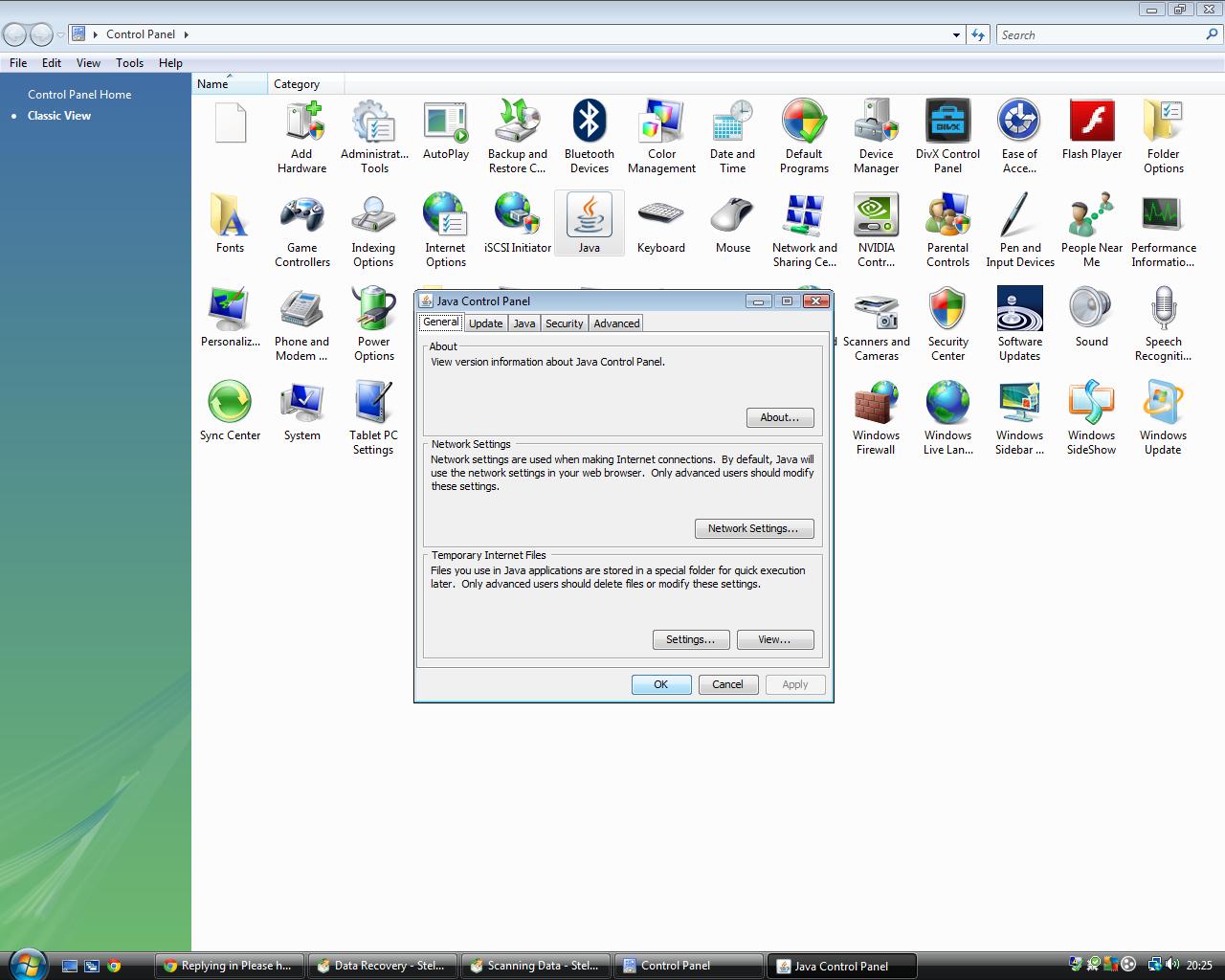Open the Help menu
The width and height of the screenshot is (1225, 980).
click(x=170, y=62)
